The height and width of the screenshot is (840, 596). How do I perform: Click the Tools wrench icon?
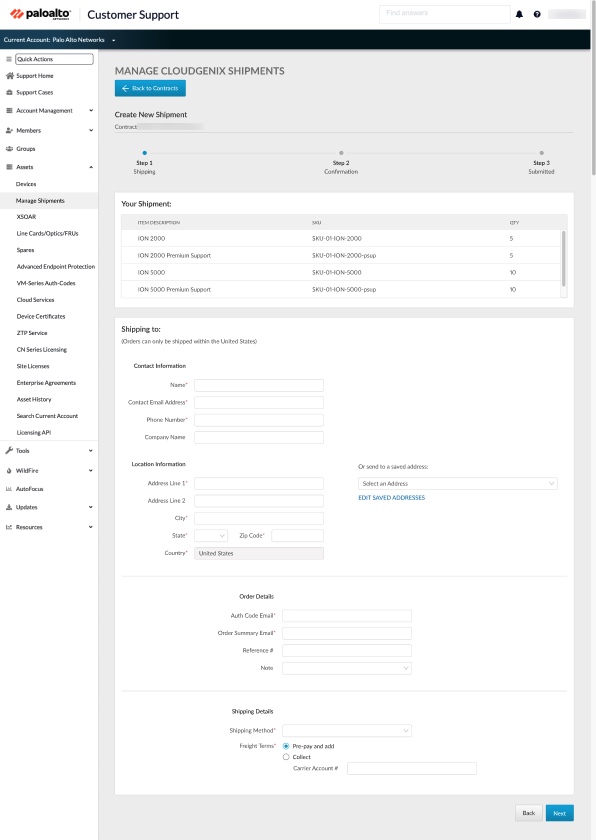(x=9, y=451)
